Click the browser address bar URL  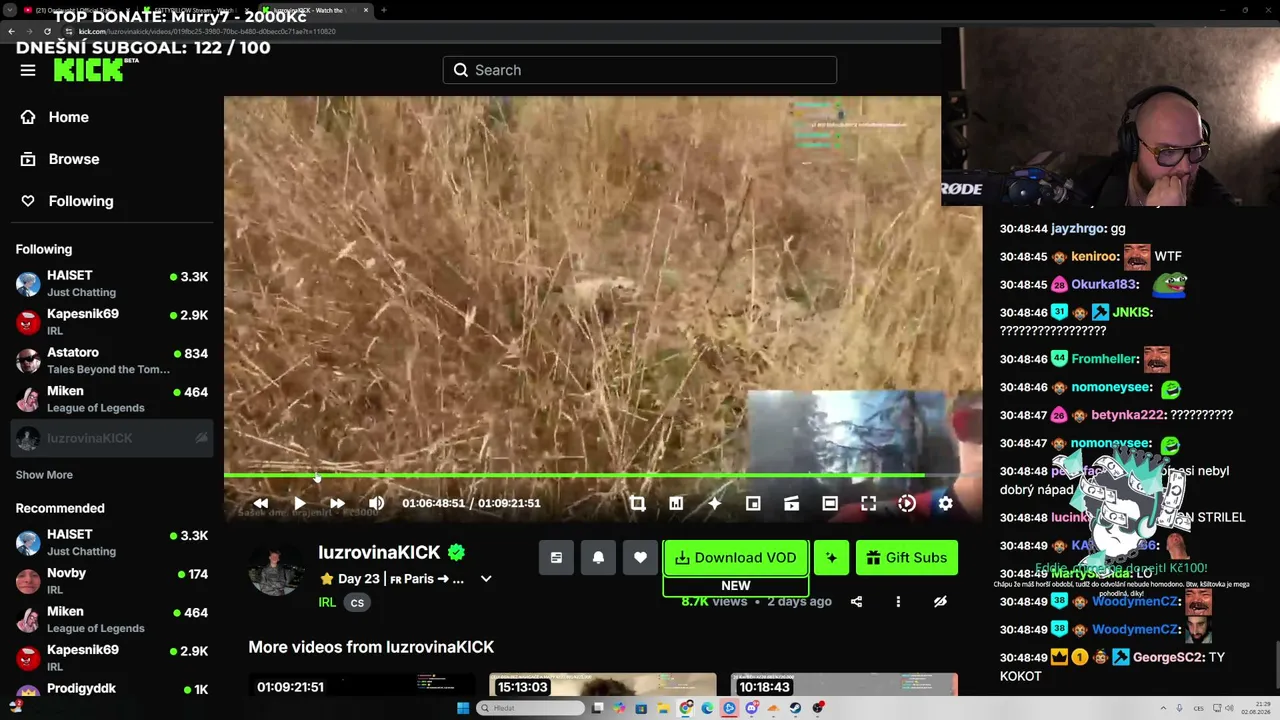click(x=207, y=31)
